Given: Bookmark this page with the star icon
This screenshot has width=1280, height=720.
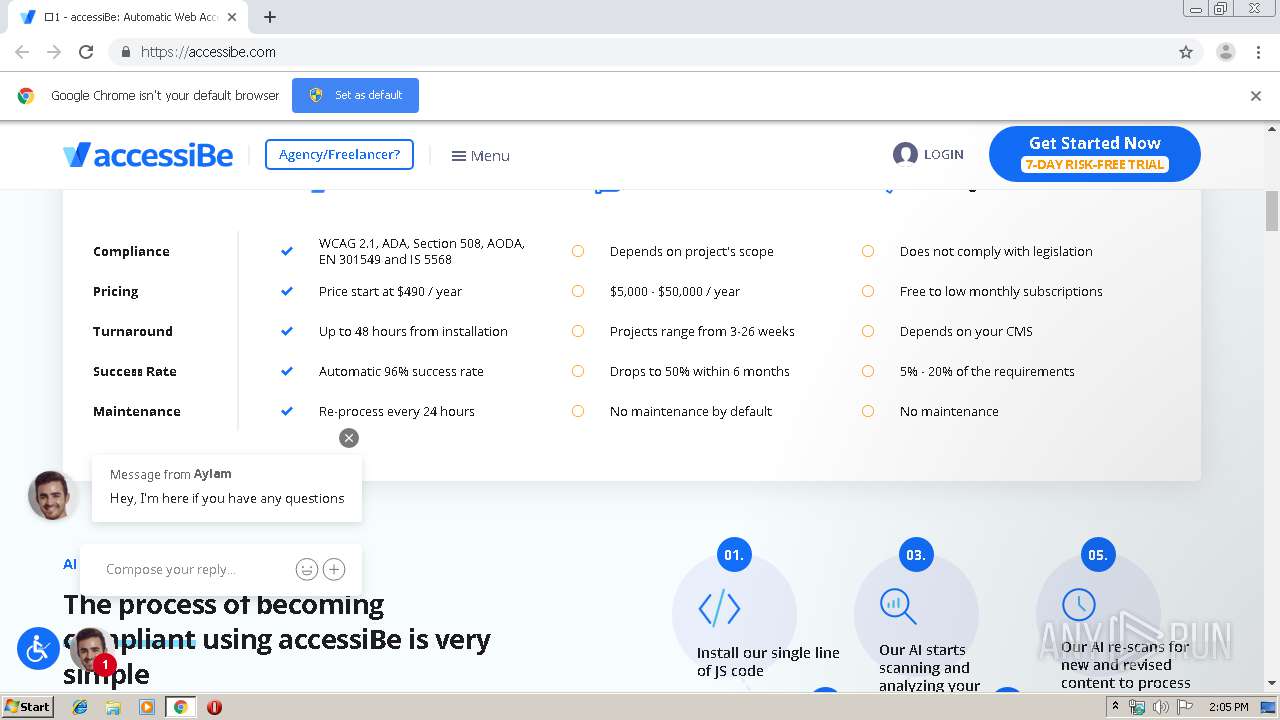Looking at the screenshot, I should [x=1186, y=52].
